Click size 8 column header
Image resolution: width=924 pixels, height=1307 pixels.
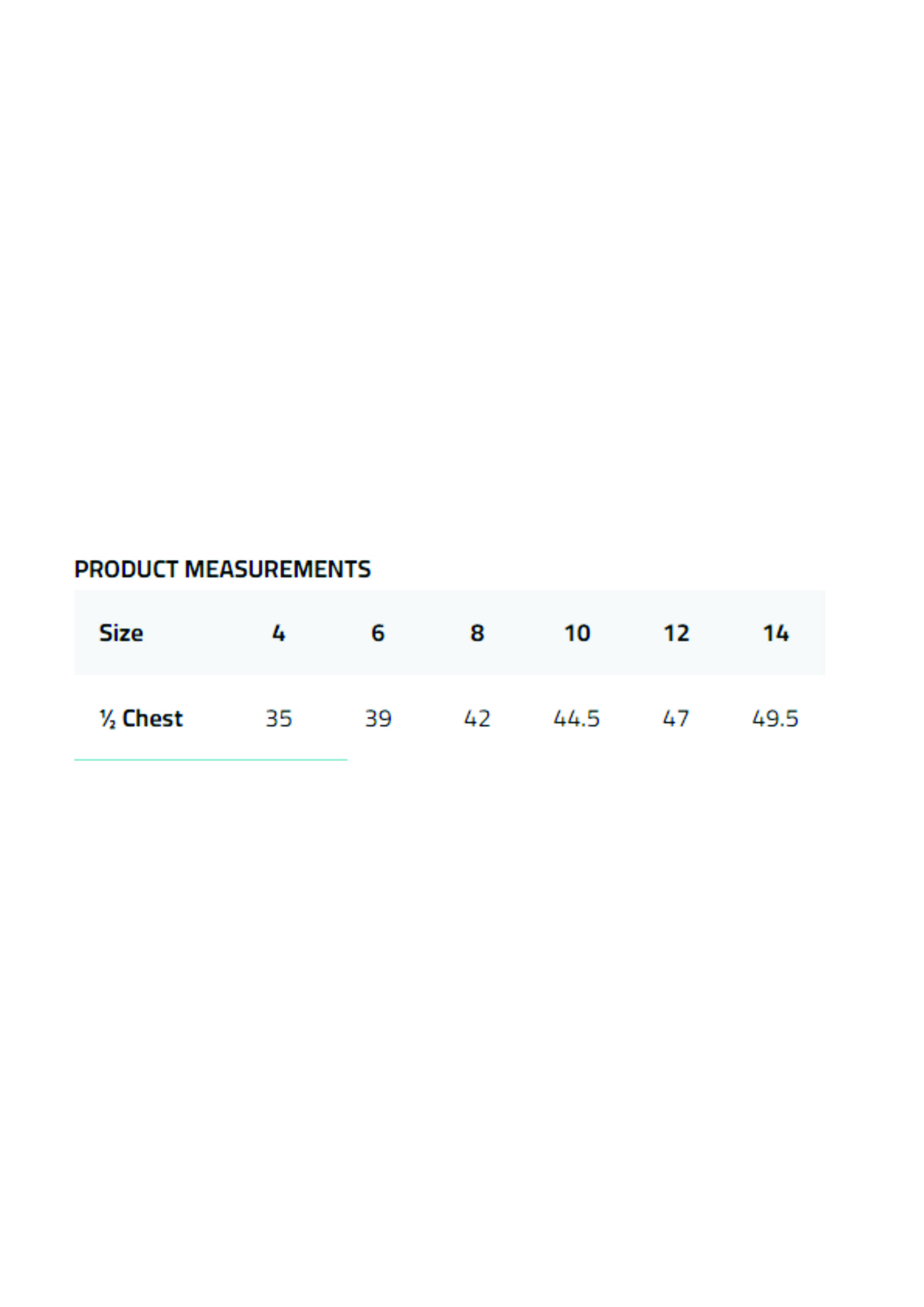(477, 633)
